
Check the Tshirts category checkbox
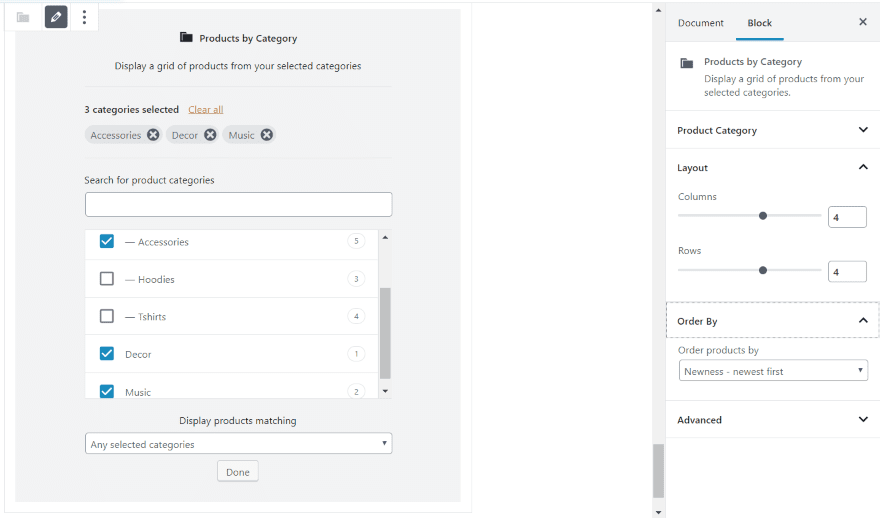click(x=107, y=317)
